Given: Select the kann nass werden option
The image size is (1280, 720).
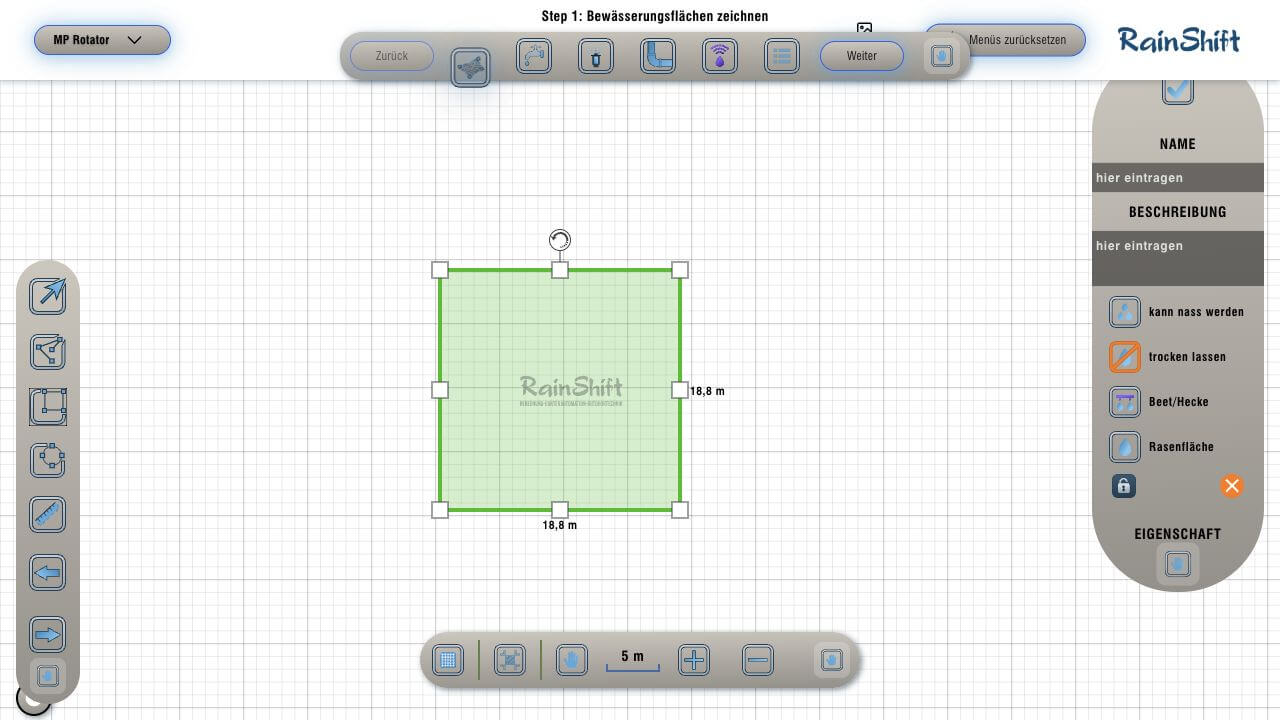Looking at the screenshot, I should (1178, 312).
